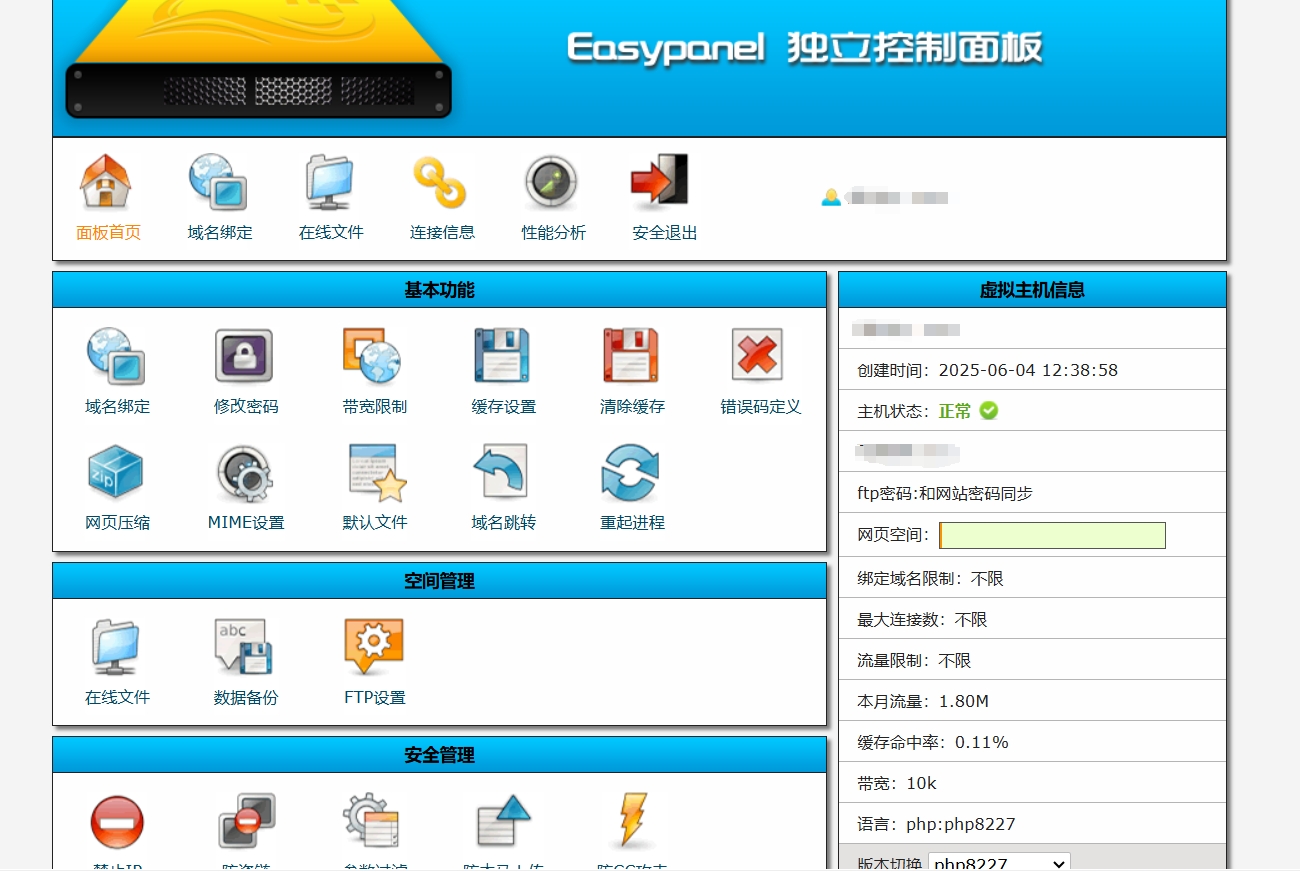1300x872 pixels.
Task: Click the ftp密码:和网站密码同步 row
Action: coord(1032,493)
